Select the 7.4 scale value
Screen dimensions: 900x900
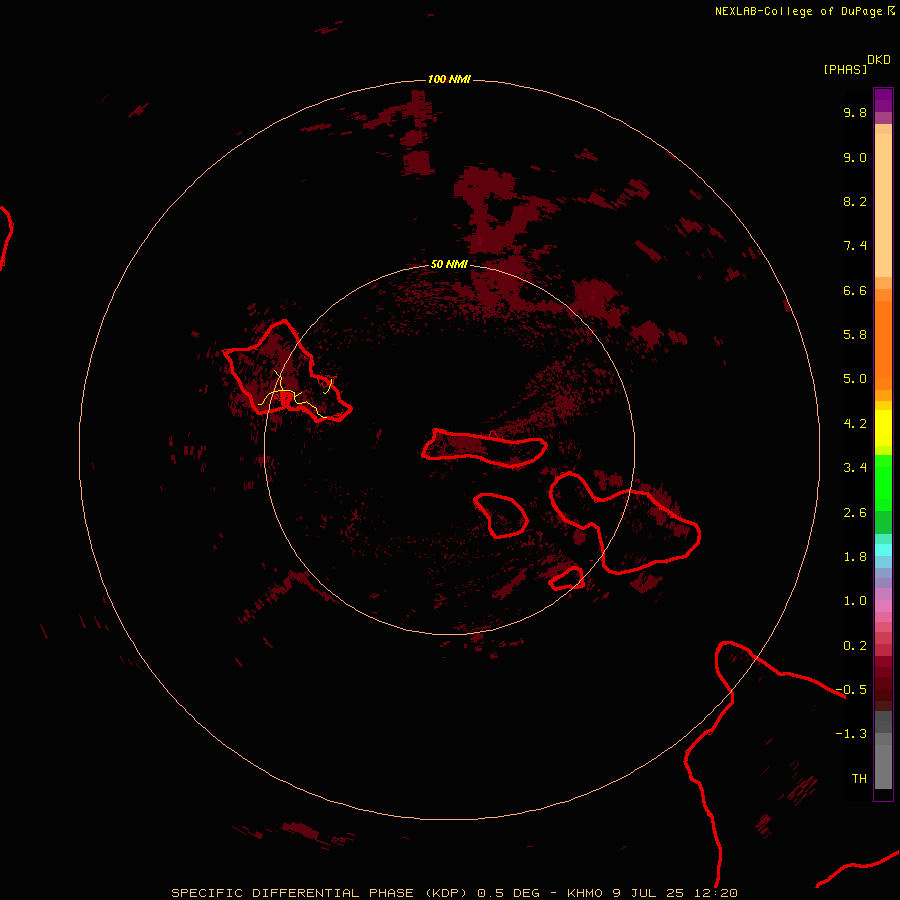pyautogui.click(x=855, y=246)
